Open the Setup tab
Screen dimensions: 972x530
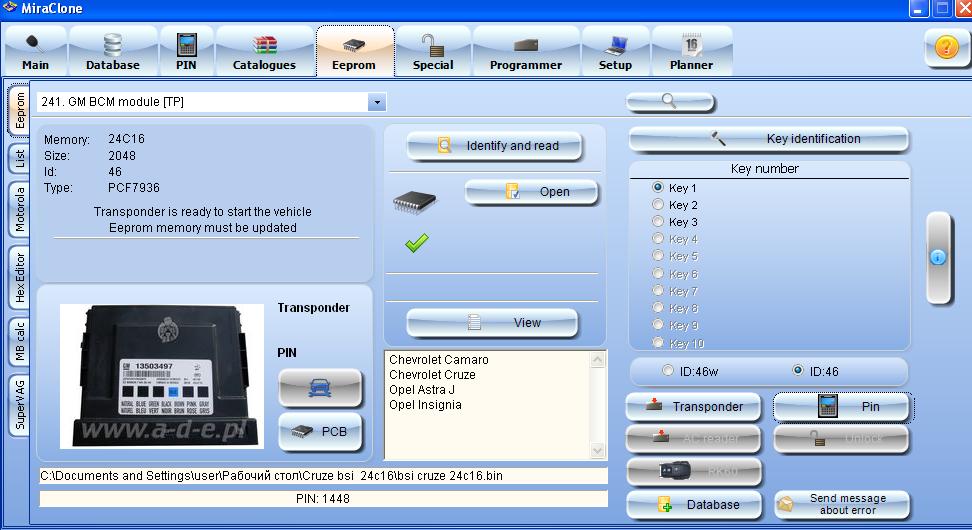pos(615,51)
